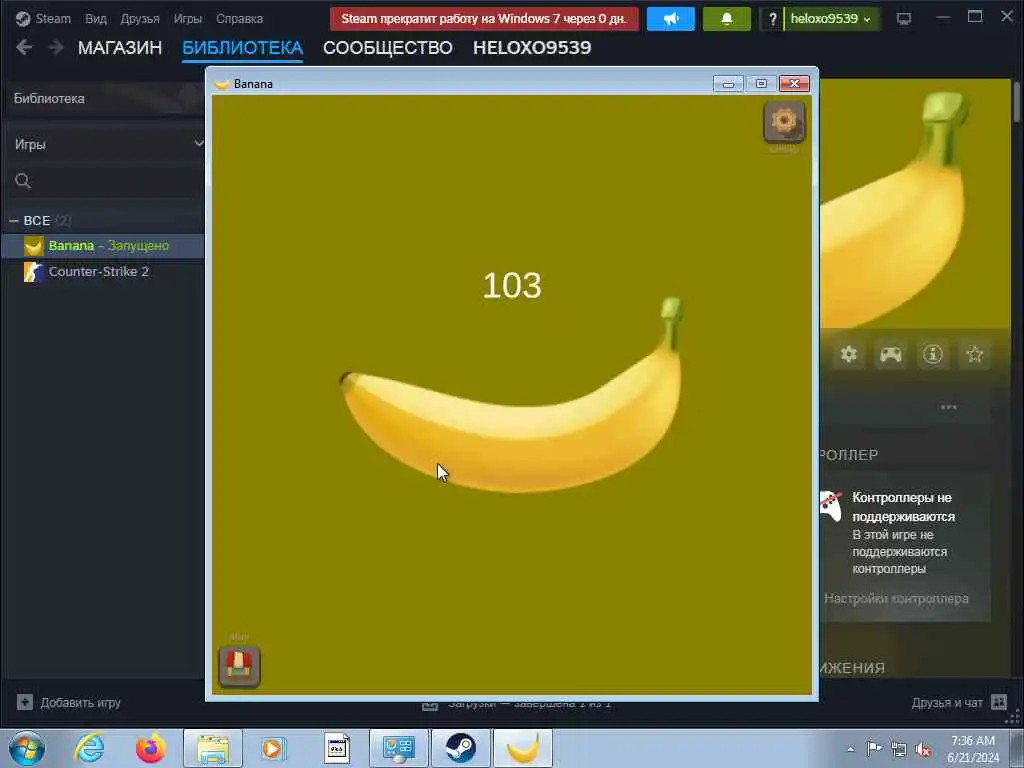Click the controller icon on Banana page
The image size is (1024, 768).
(891, 354)
